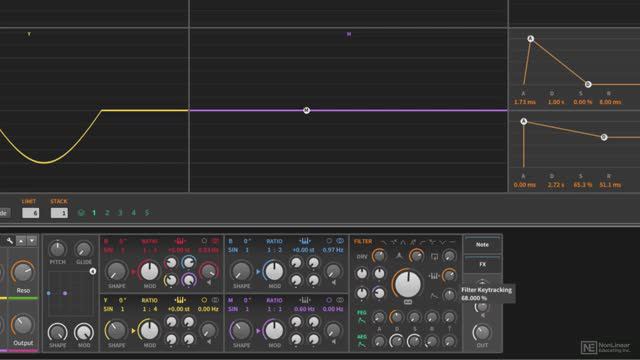
Task: Open SIN waveform selector of magenta oscillator
Action: (233, 309)
